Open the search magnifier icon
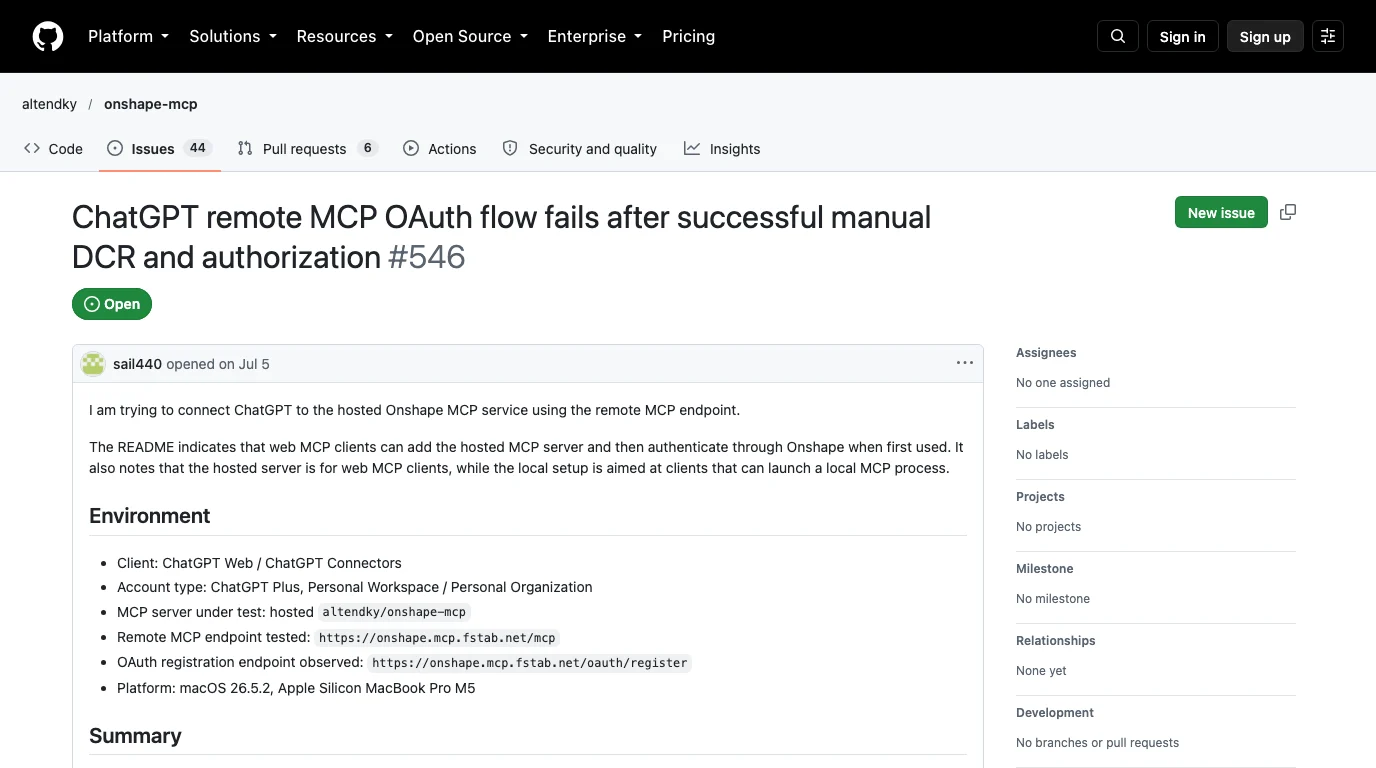This screenshot has height=768, width=1376. point(1118,37)
